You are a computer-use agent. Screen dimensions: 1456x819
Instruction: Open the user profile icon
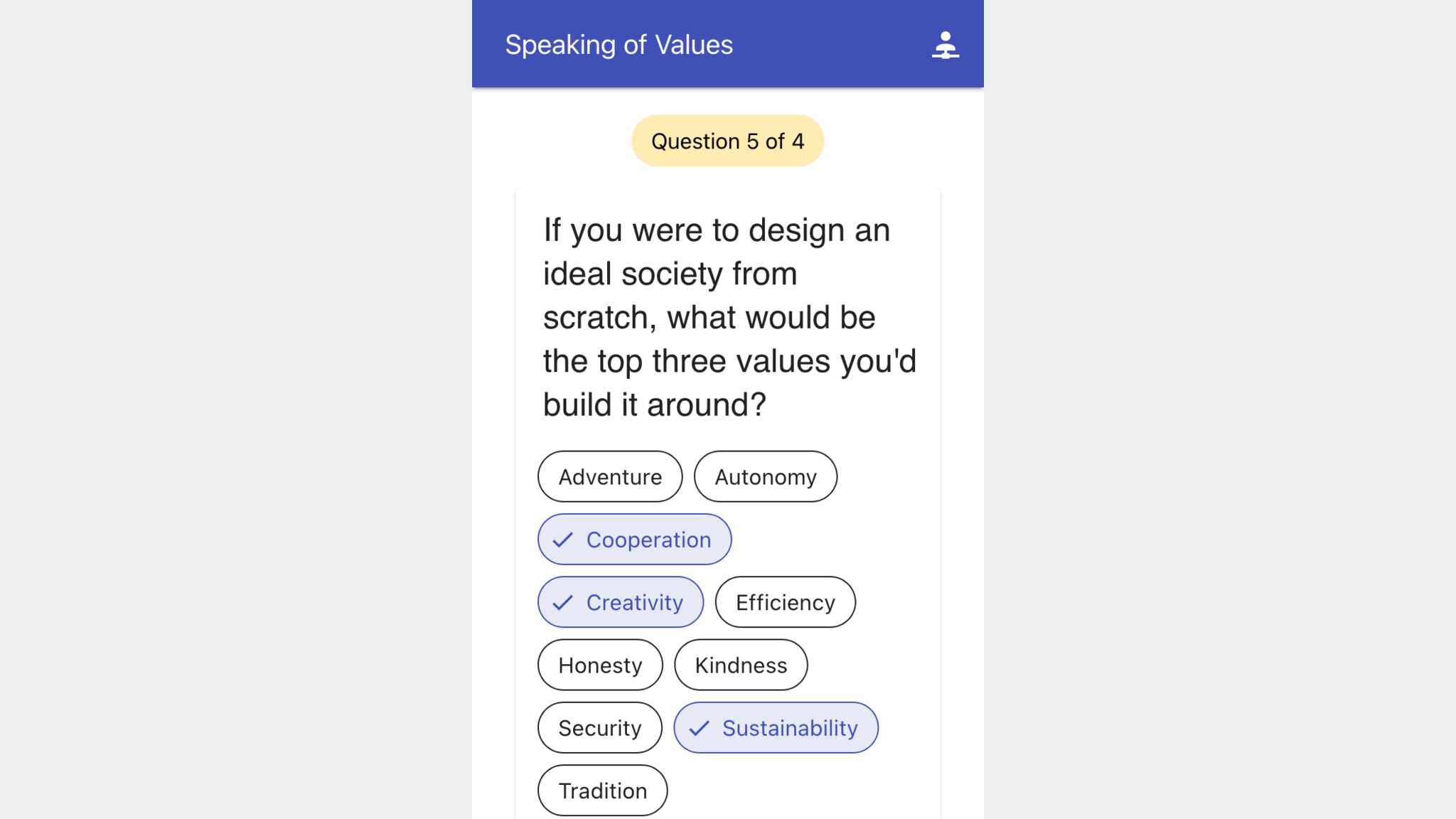pyautogui.click(x=945, y=45)
